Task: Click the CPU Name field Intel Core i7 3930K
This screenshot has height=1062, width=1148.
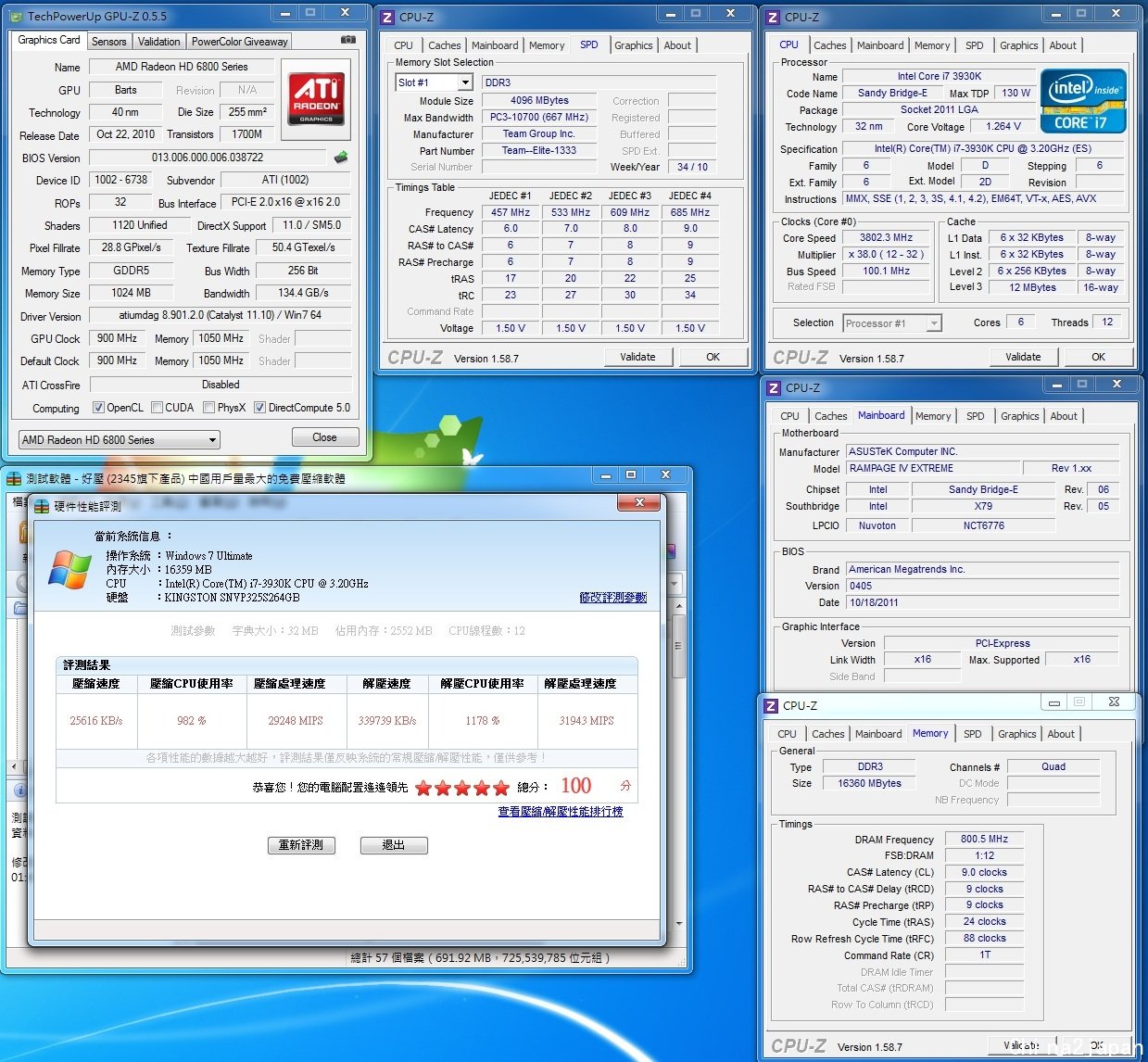Action: click(940, 77)
